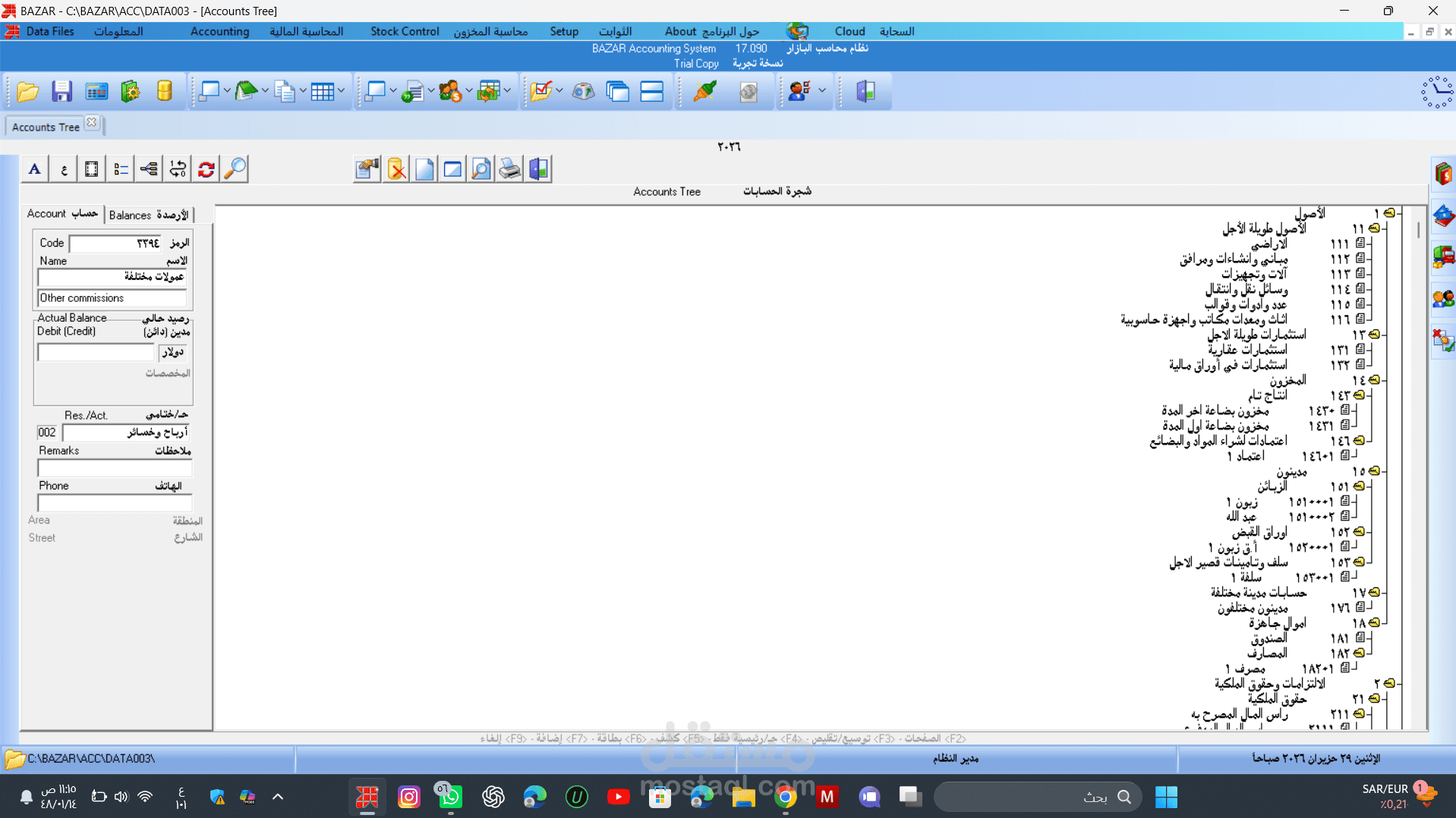
Task: Collapse the مدينون node ١٥
Action: 1374,471
